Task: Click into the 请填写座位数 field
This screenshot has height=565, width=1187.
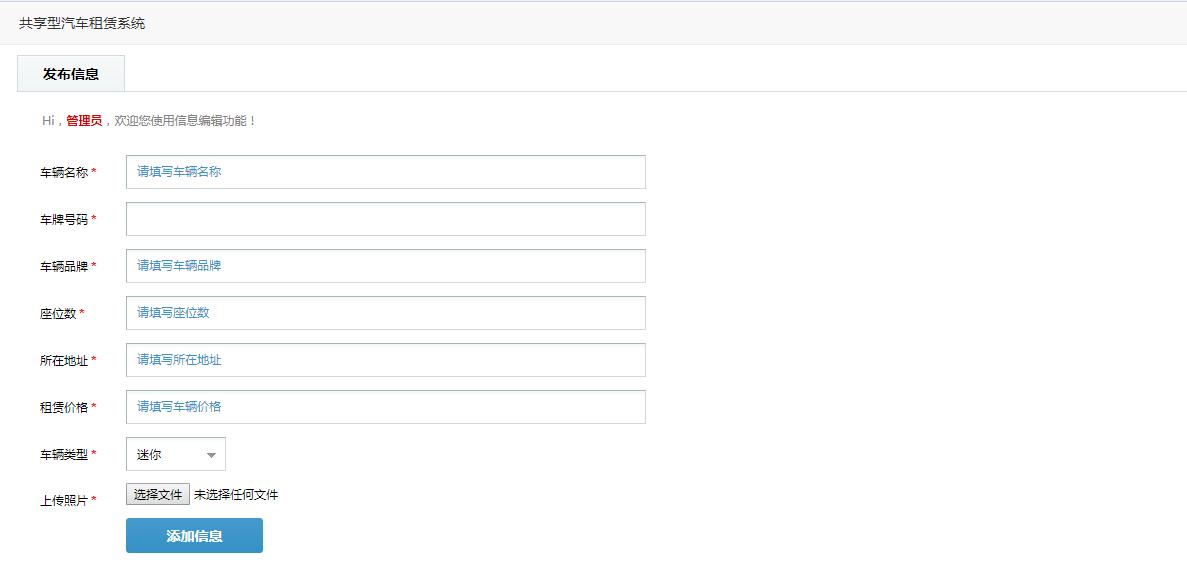Action: click(x=385, y=313)
